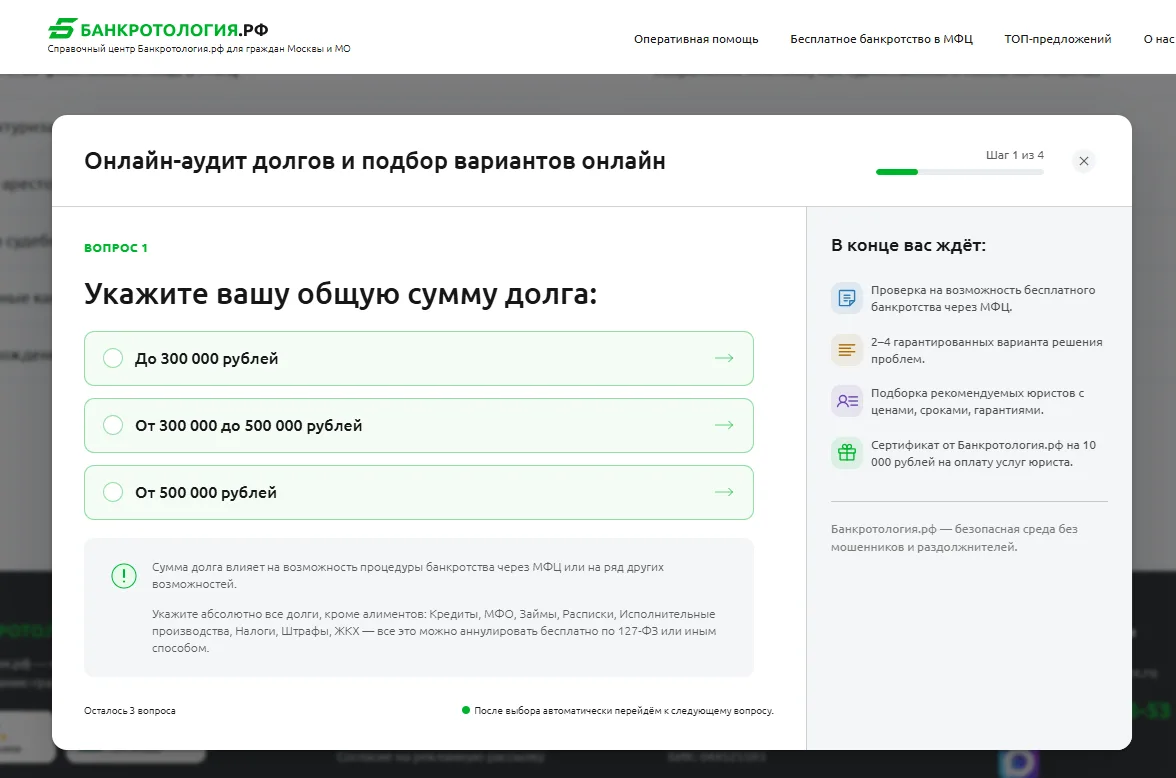This screenshot has height=778, width=1176.
Task: Click 'Подборка рекомендуемых юристов' text
Action: tap(977, 401)
